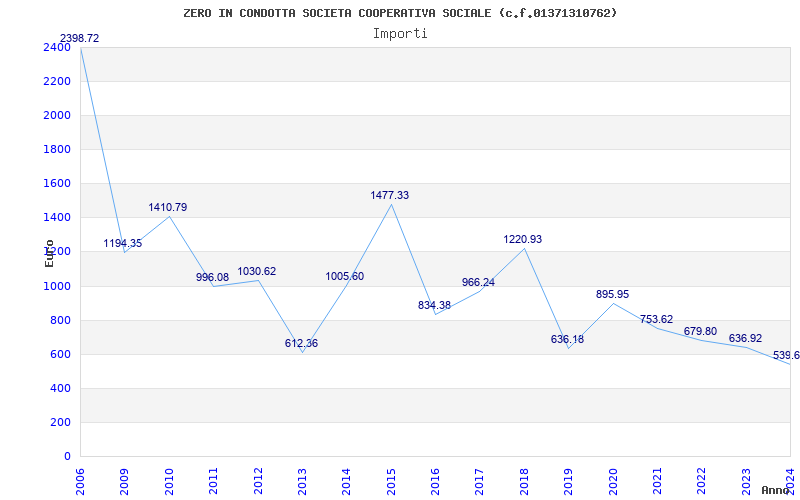Select the 966.24 data label
Screen dimensions: 800x500
pyautogui.click(x=478, y=283)
